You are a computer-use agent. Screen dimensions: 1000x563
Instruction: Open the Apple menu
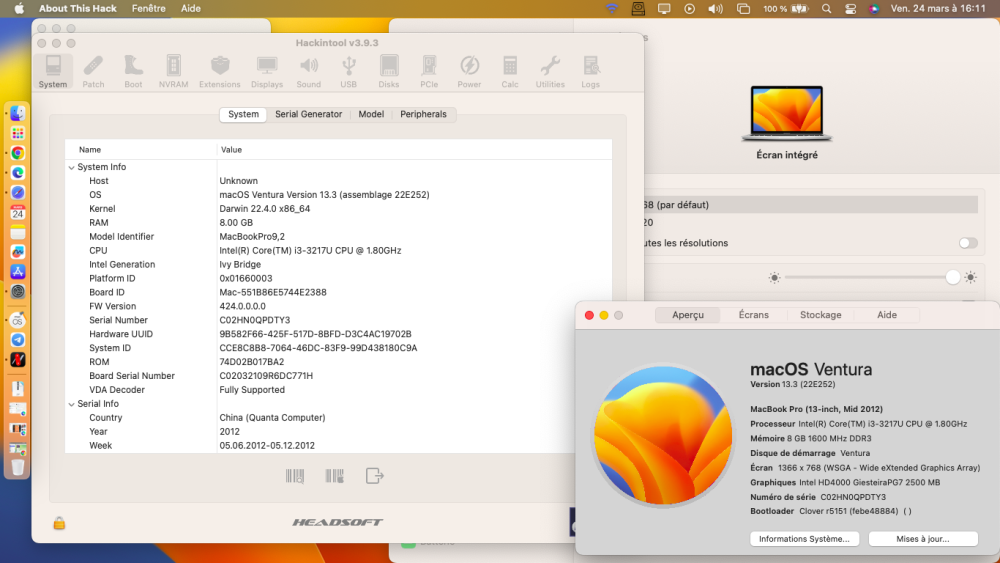pyautogui.click(x=19, y=8)
